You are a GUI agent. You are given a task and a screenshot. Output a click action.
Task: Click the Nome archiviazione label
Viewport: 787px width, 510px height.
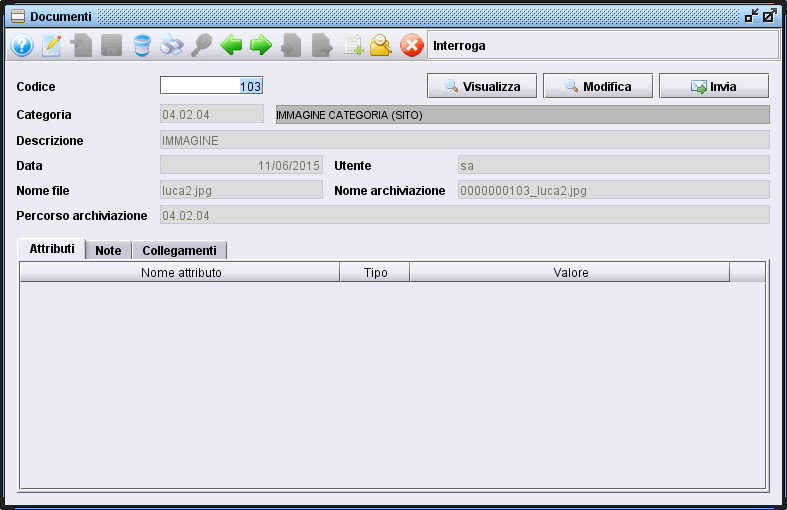point(389,191)
